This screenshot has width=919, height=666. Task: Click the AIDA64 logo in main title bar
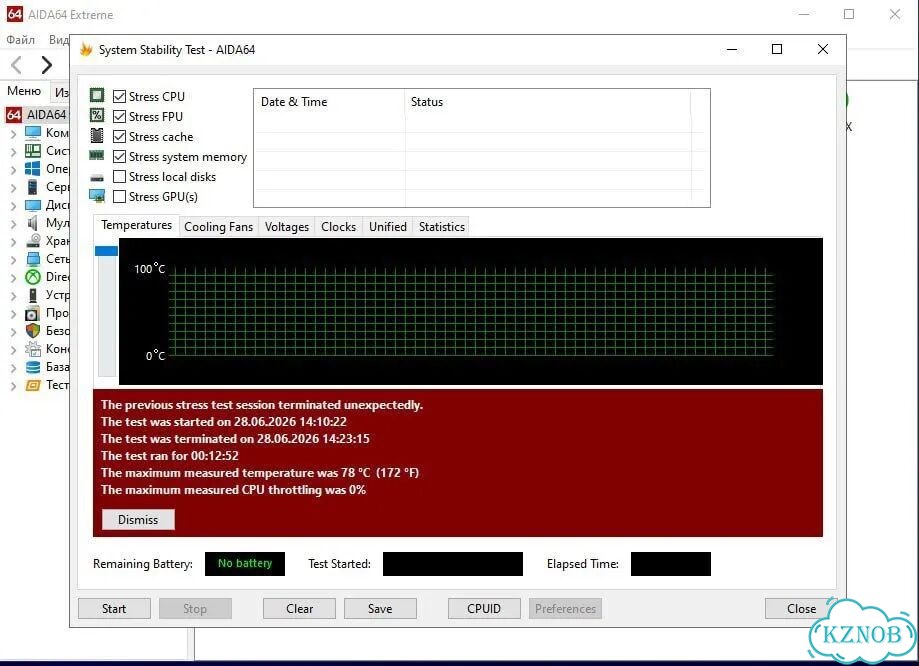[15, 14]
